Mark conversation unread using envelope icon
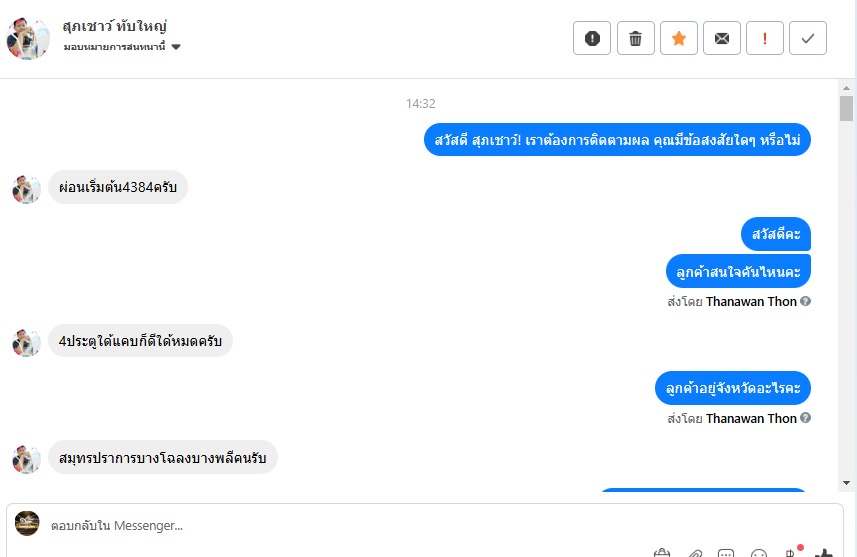Viewport: 857px width, 557px height. (722, 38)
